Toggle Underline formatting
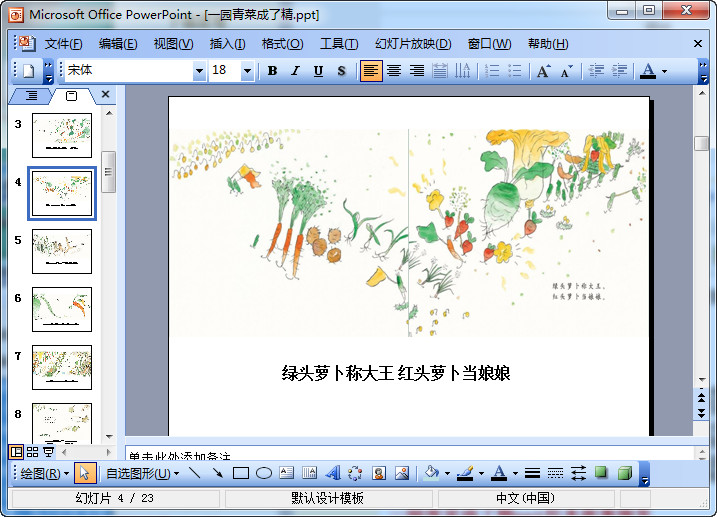 [x=318, y=71]
